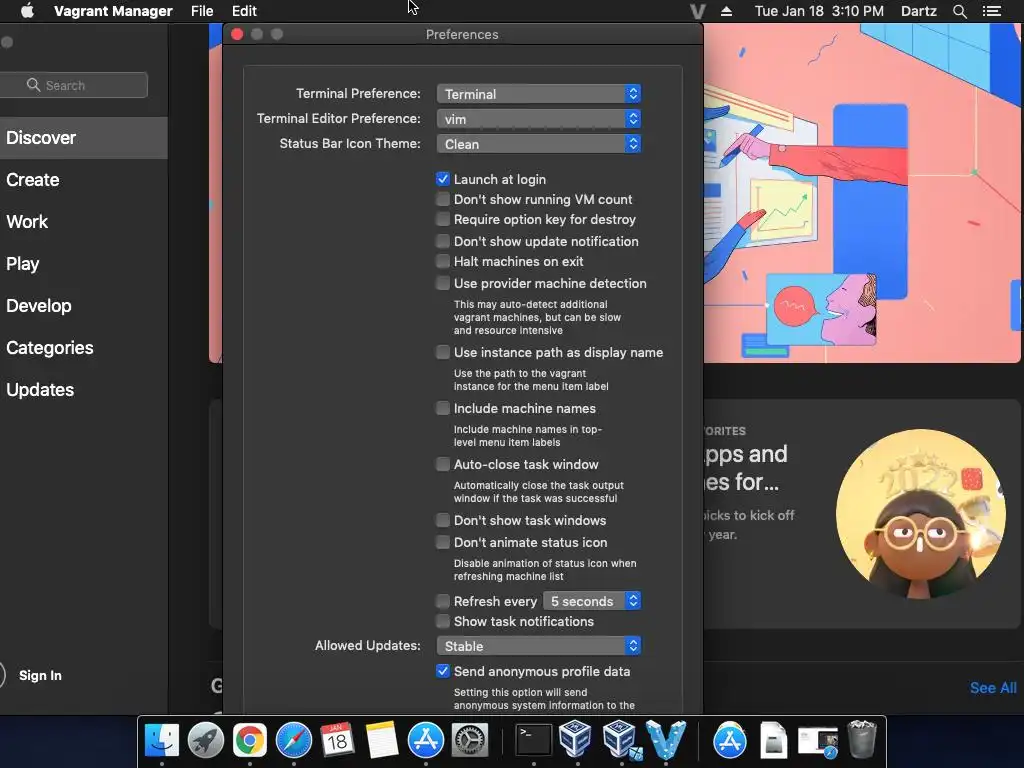
Task: Open the Edit menu
Action: (244, 11)
